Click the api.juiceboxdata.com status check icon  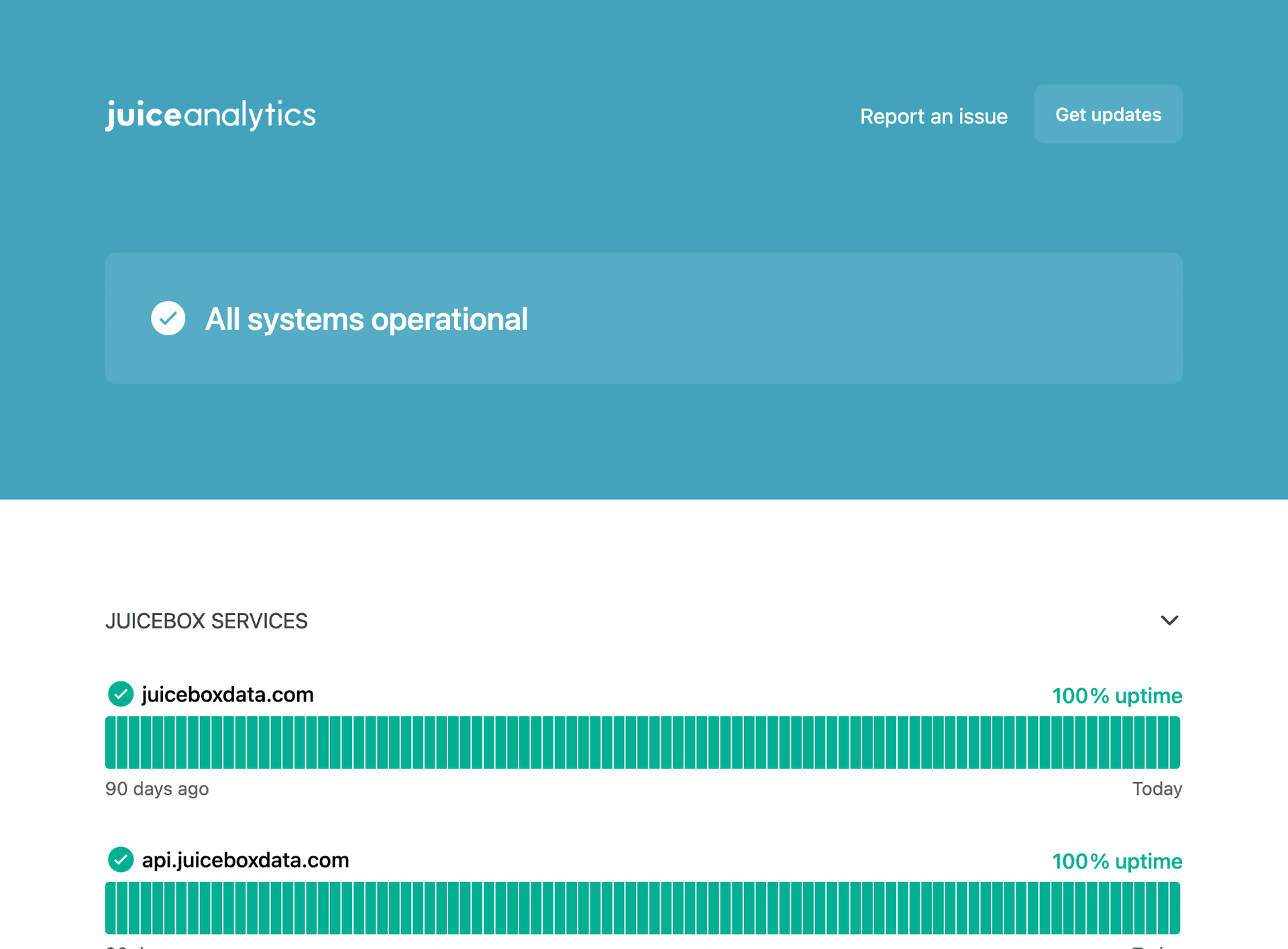click(x=121, y=860)
